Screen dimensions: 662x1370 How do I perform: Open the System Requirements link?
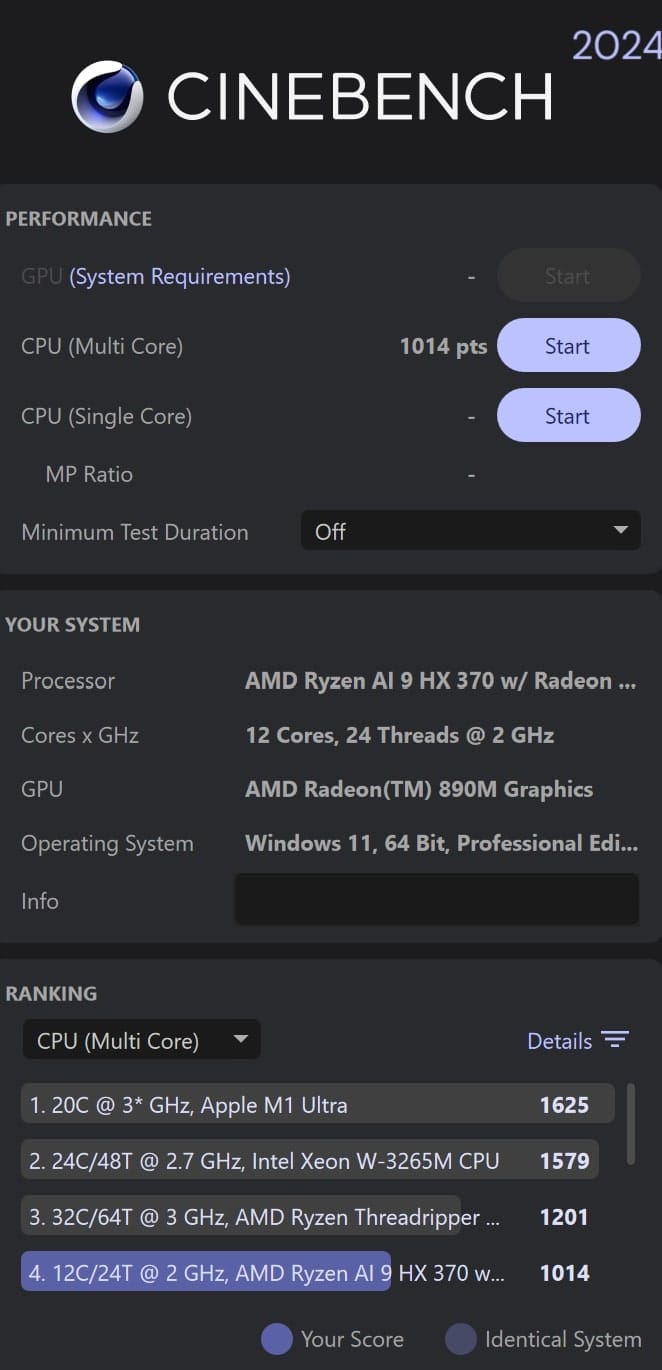pyautogui.click(x=180, y=276)
